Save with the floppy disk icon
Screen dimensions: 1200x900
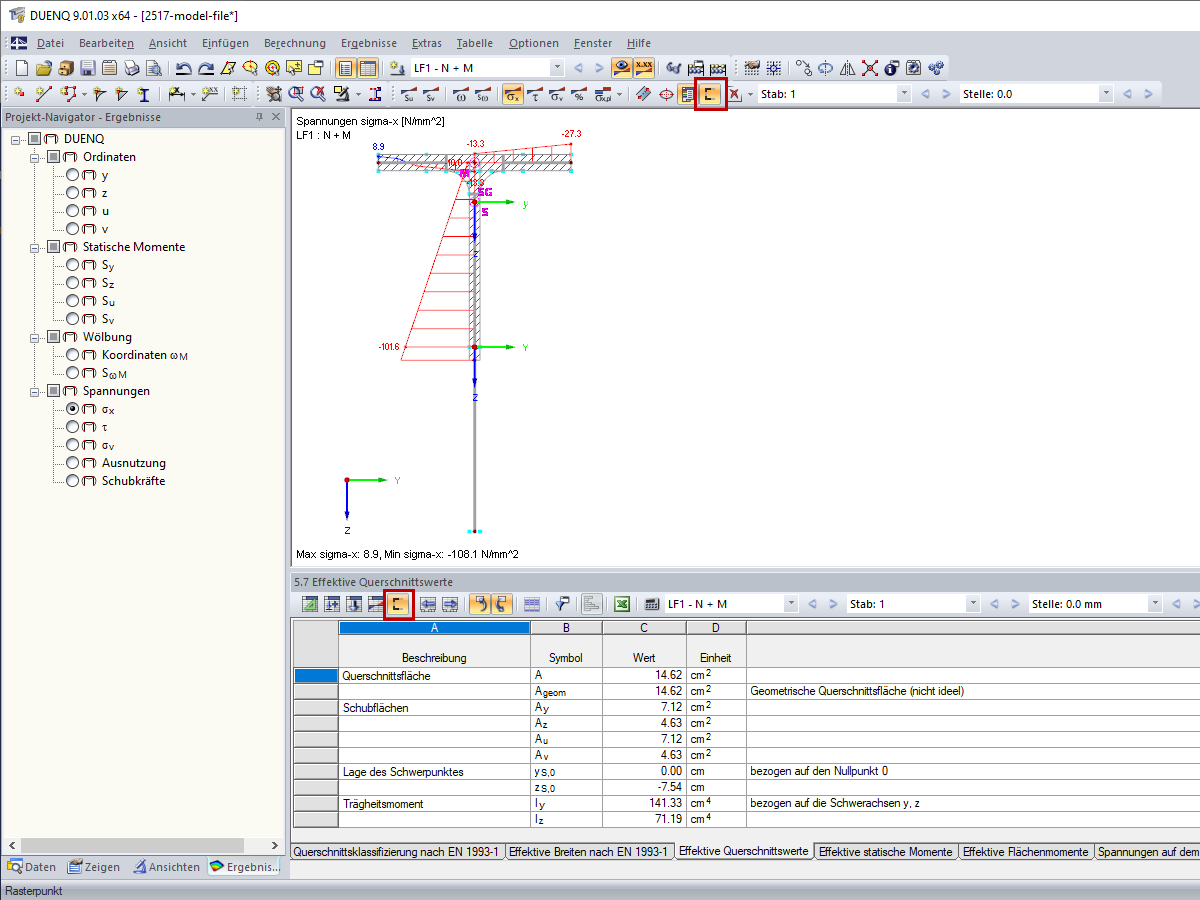tap(88, 68)
